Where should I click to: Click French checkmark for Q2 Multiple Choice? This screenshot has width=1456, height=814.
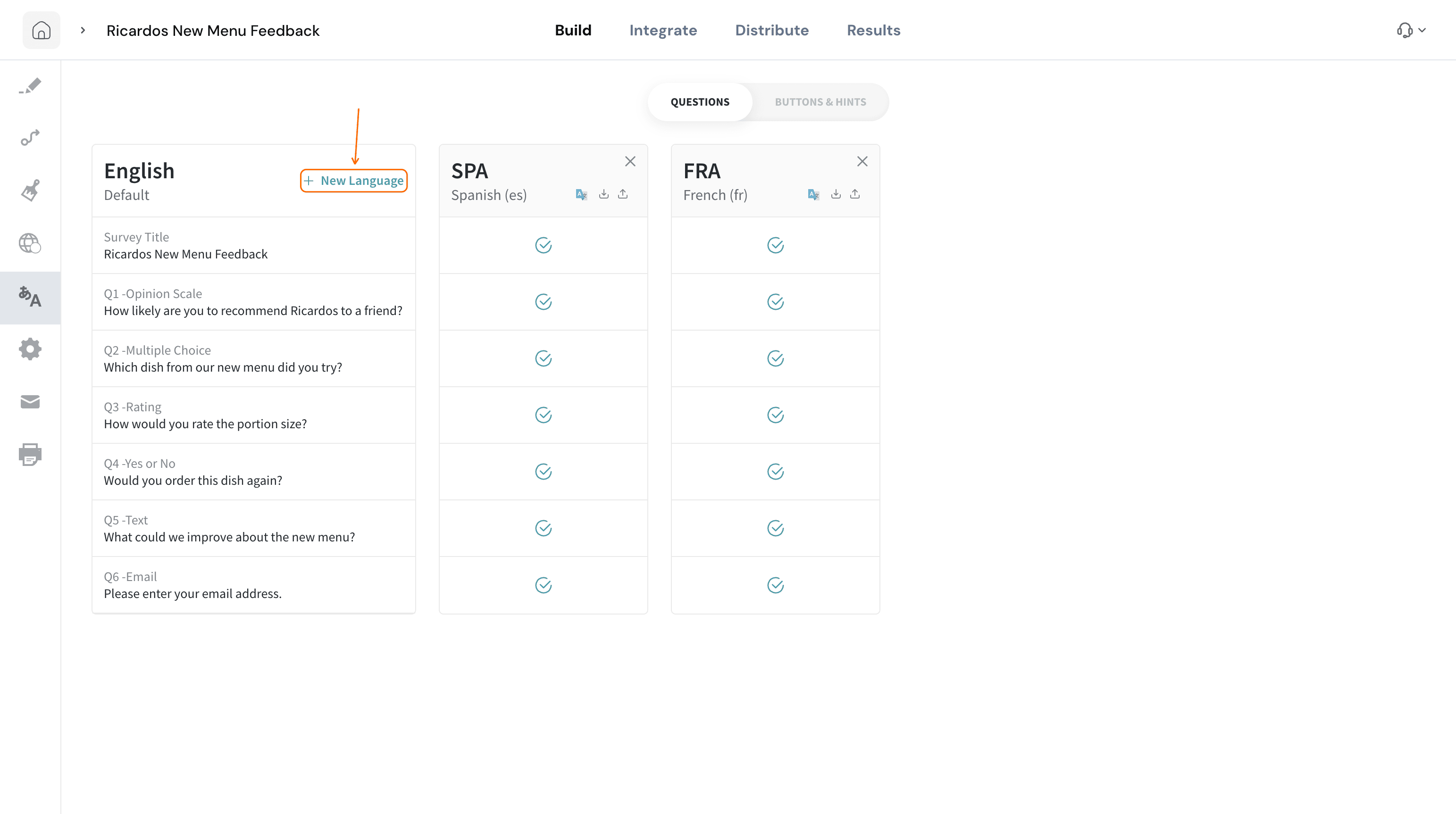[776, 358]
